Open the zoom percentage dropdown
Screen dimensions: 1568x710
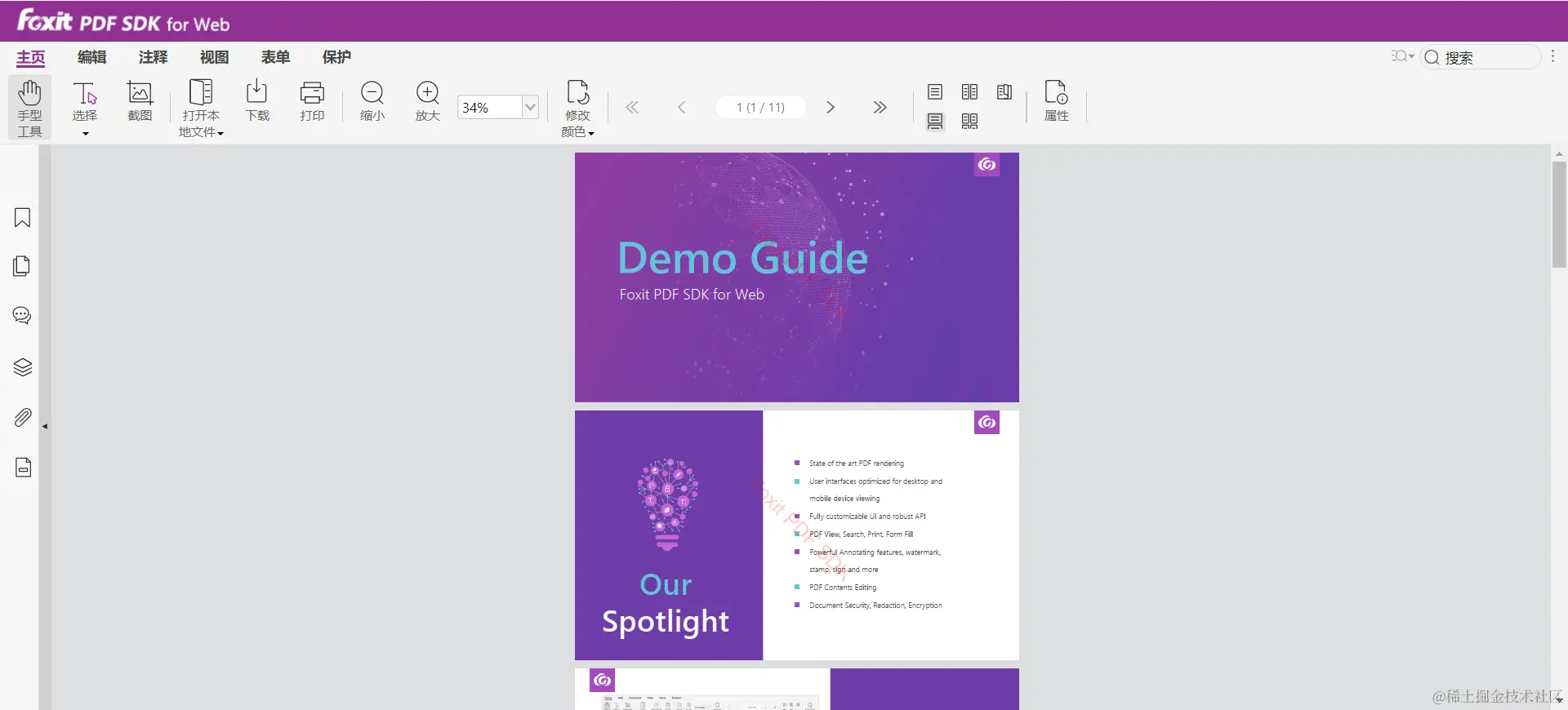(x=530, y=107)
